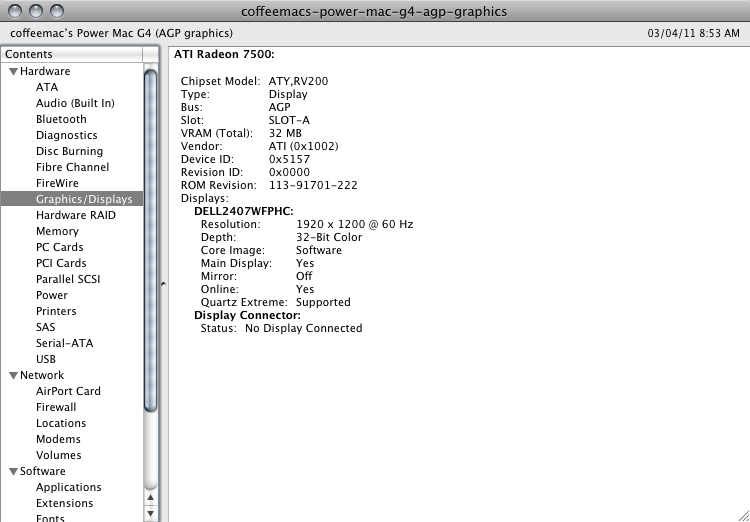
Task: Open the Parallel SCSI entry
Action: pos(68,279)
